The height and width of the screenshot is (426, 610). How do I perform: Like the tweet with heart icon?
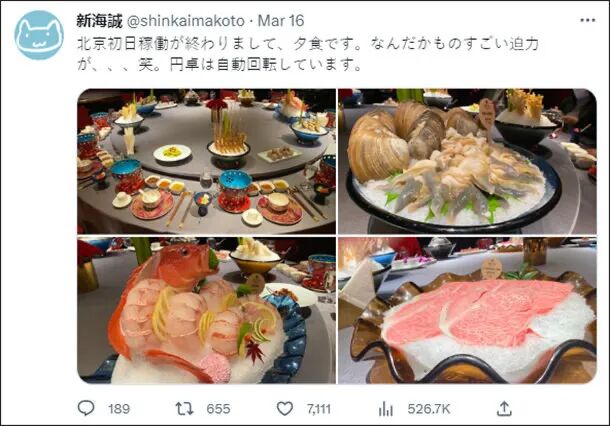284,409
